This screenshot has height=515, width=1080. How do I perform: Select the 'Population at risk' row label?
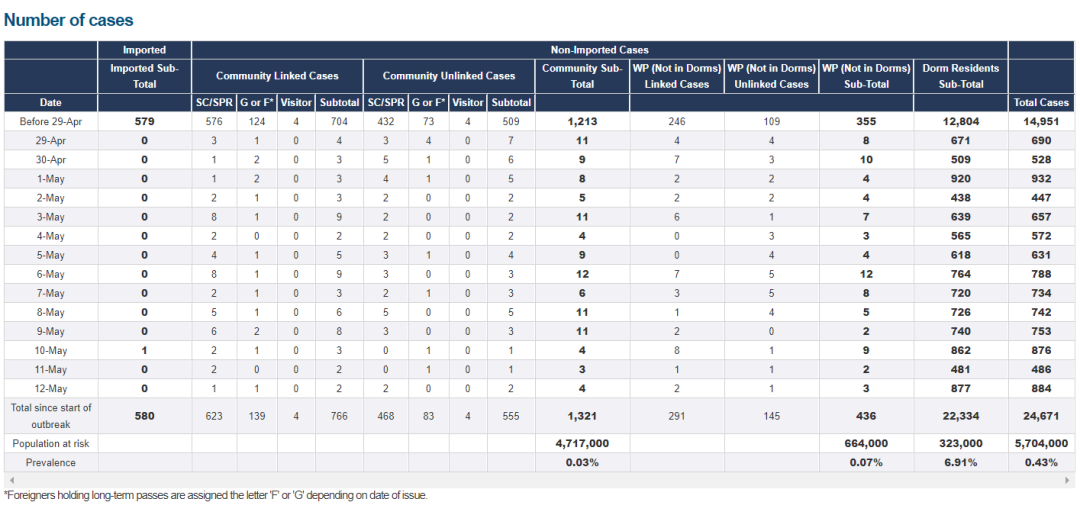(x=50, y=443)
